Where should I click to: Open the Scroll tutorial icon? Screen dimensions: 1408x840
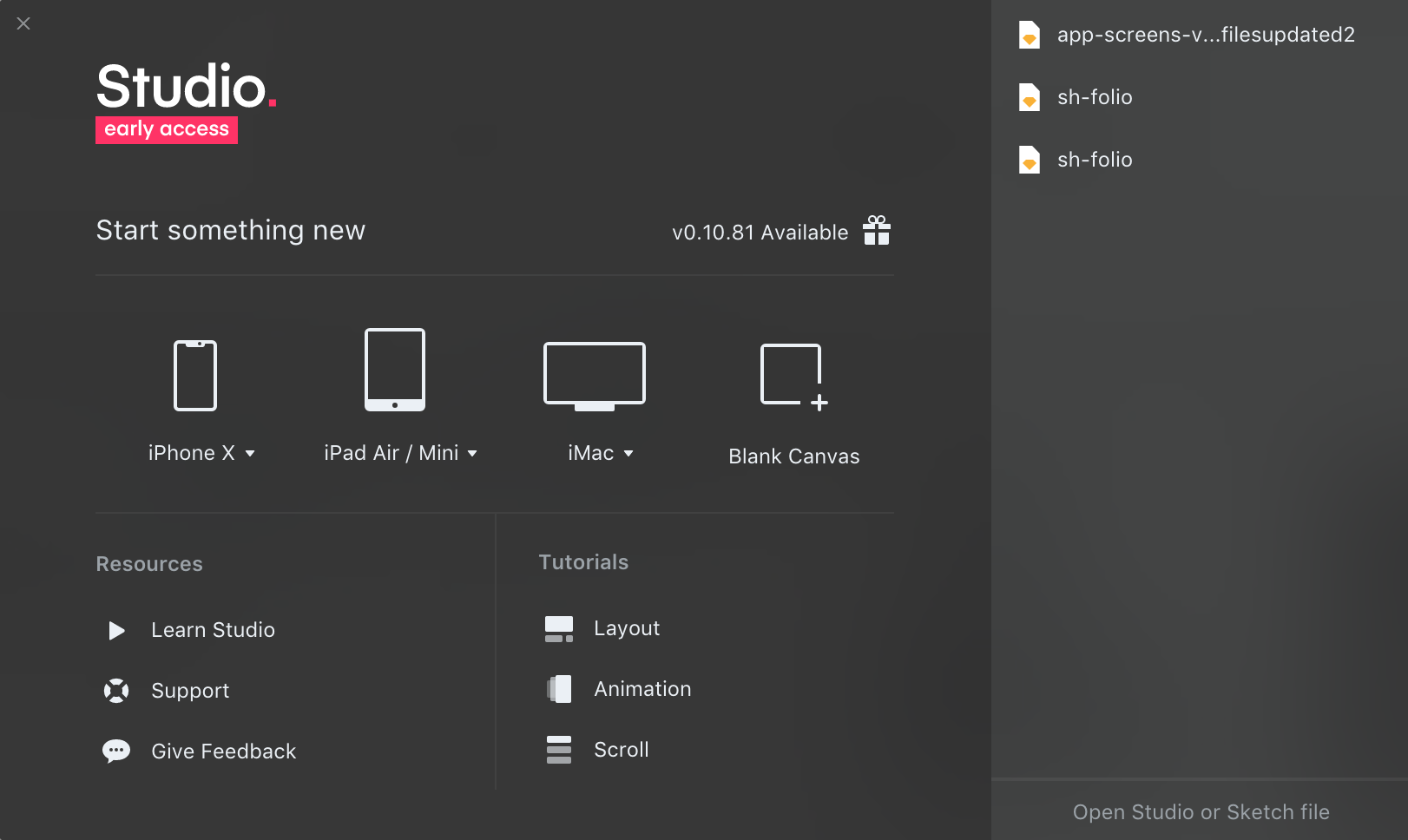(559, 748)
